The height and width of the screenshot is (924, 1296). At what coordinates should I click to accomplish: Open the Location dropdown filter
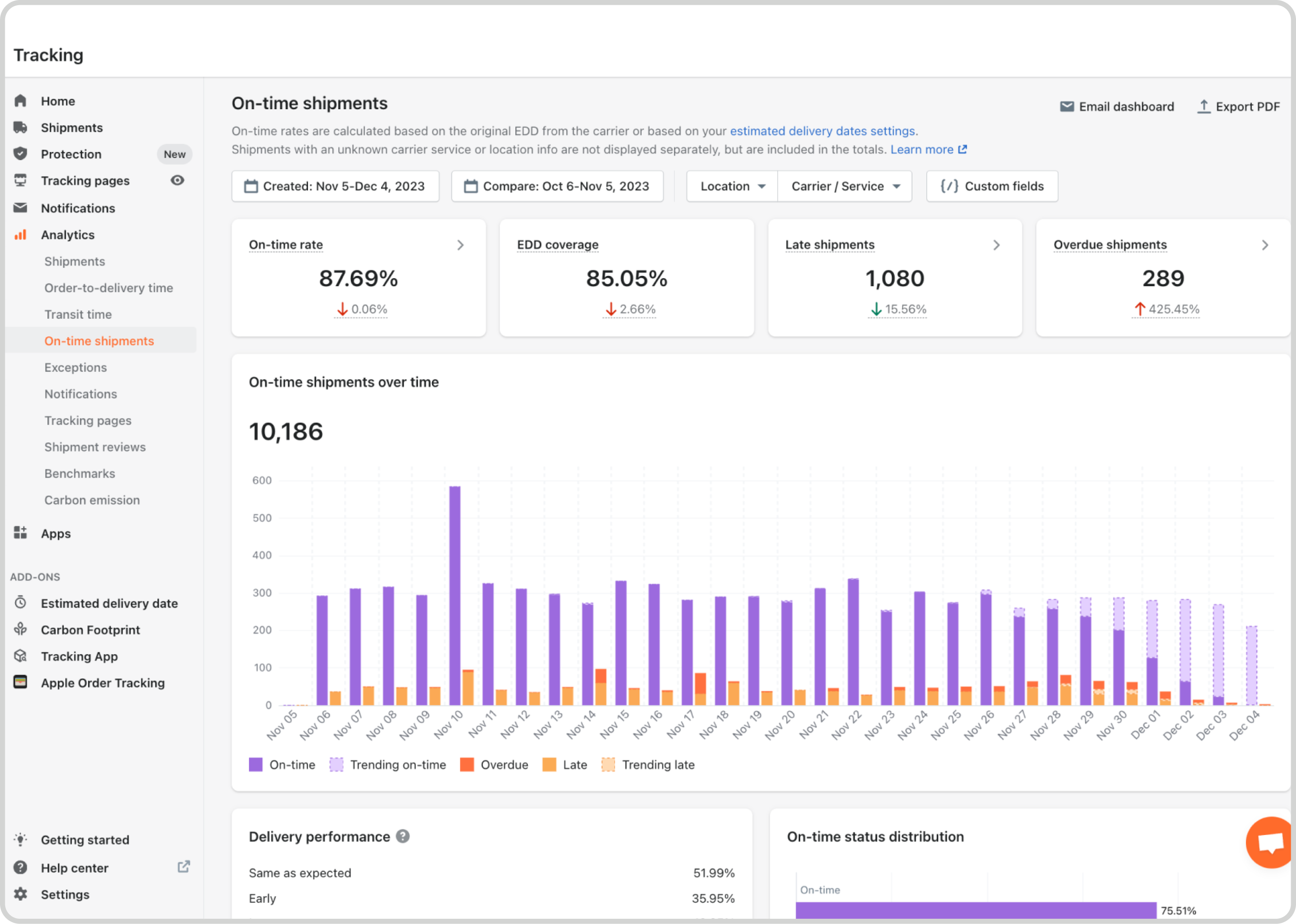pyautogui.click(x=732, y=186)
